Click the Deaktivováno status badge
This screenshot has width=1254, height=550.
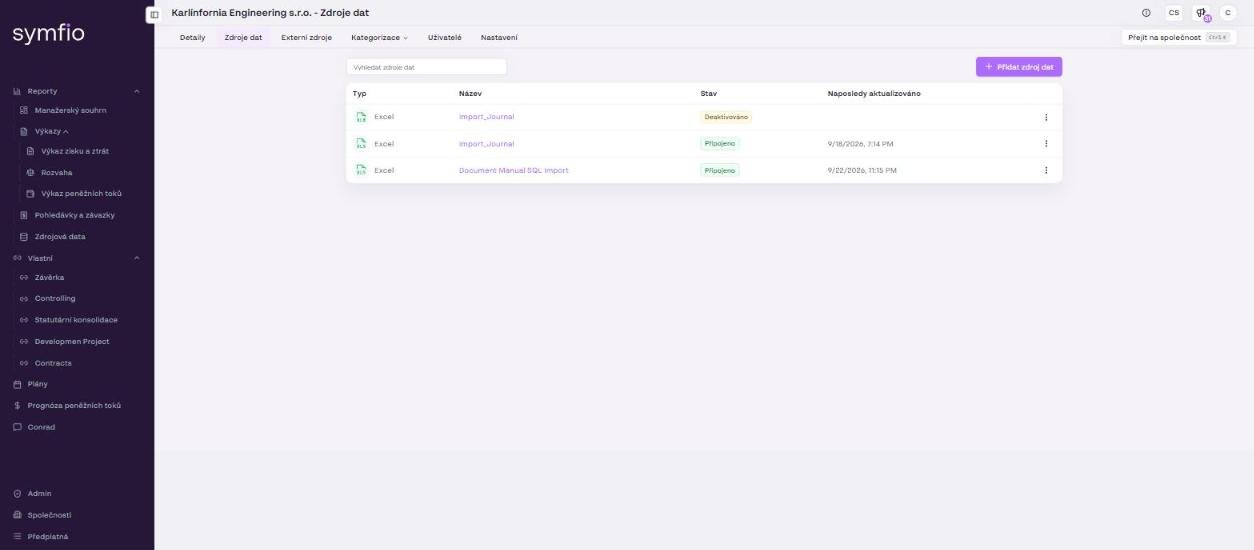pos(726,117)
